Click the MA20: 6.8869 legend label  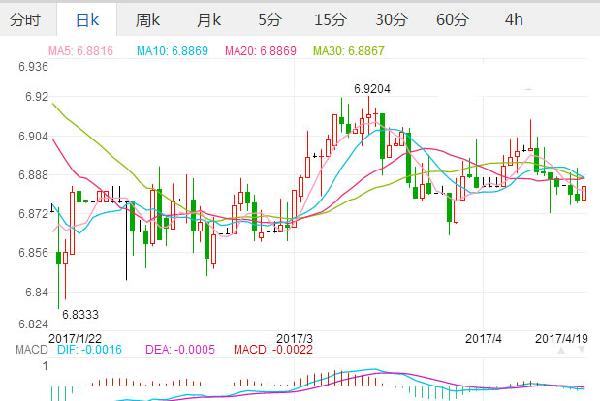pyautogui.click(x=261, y=50)
